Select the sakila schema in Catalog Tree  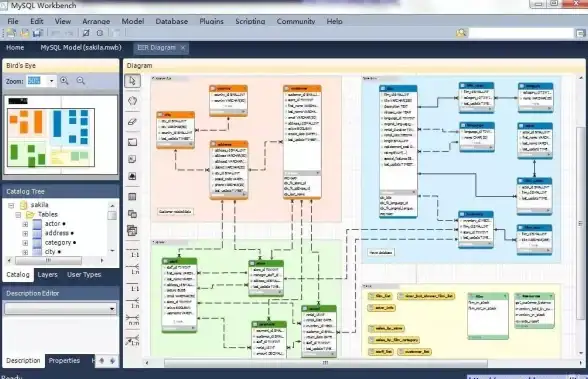click(x=39, y=205)
